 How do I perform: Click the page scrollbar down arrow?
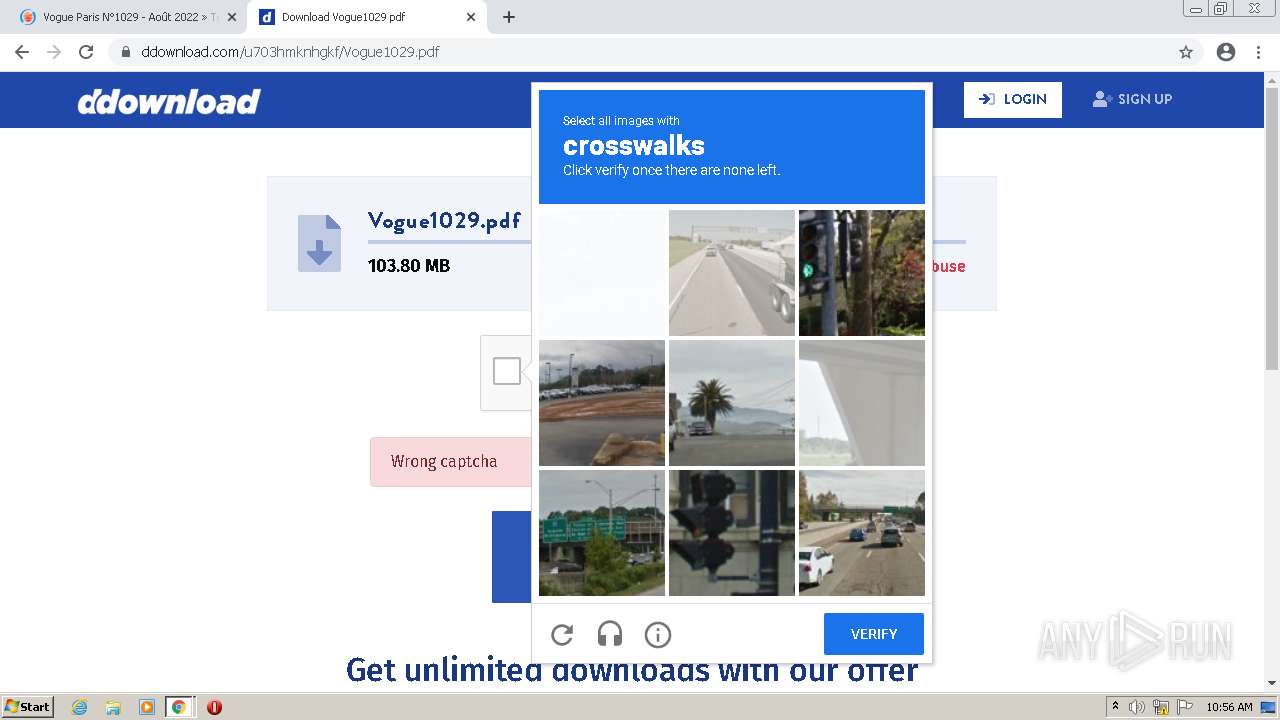click(x=1272, y=683)
